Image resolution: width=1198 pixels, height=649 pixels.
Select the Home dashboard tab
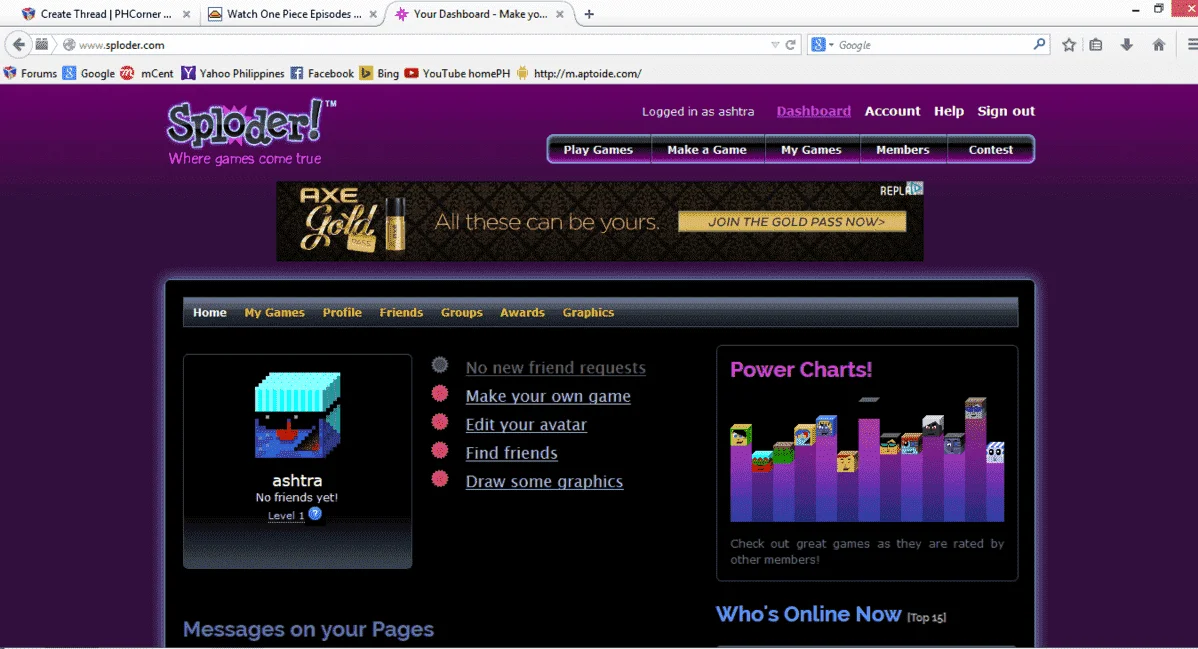point(209,313)
